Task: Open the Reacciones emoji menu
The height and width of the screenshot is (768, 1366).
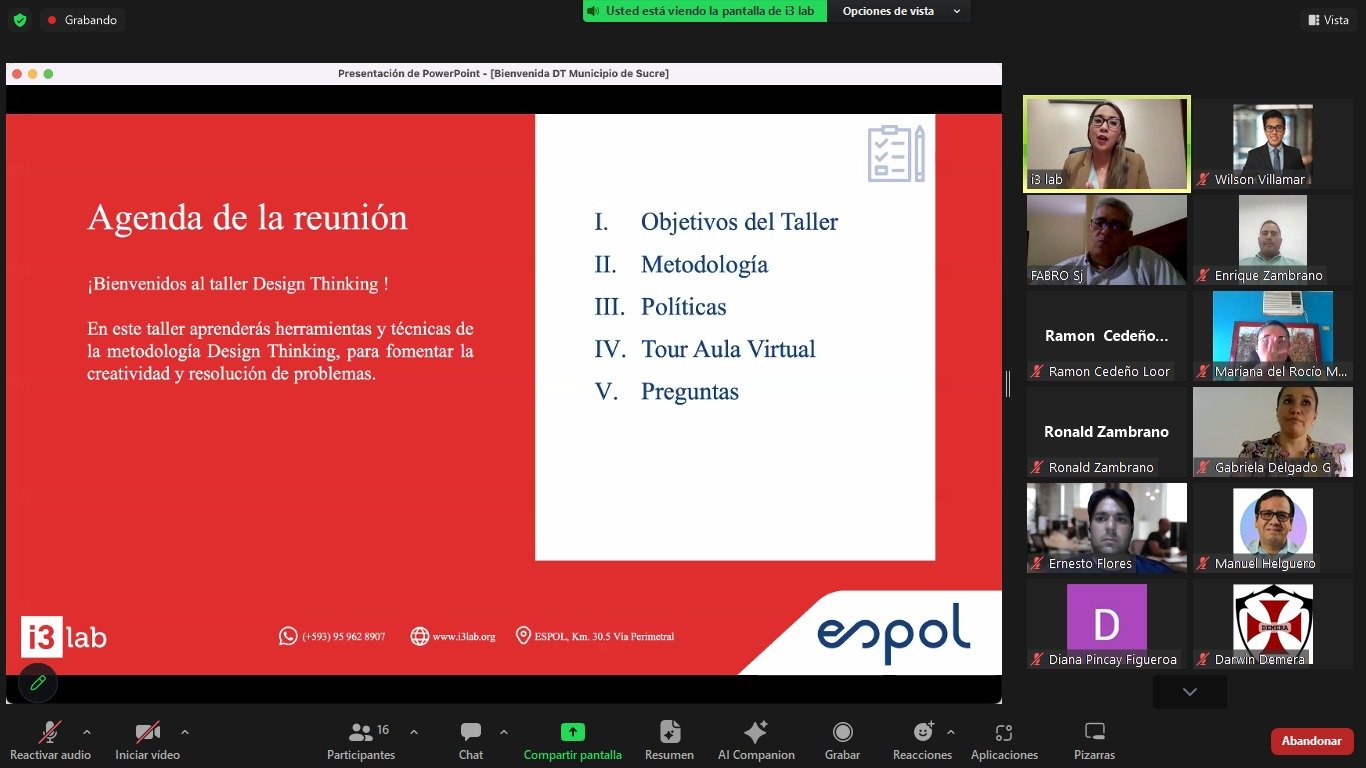Action: [x=922, y=741]
